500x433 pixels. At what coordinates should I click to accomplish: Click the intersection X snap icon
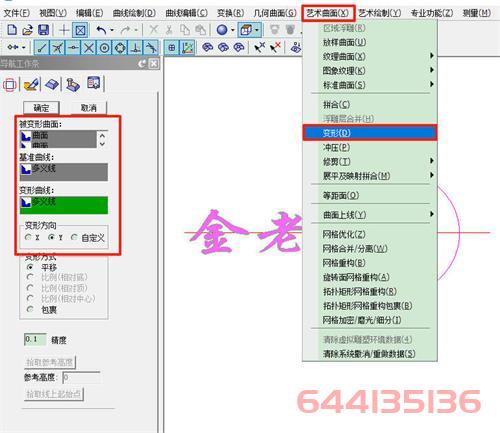[89, 48]
